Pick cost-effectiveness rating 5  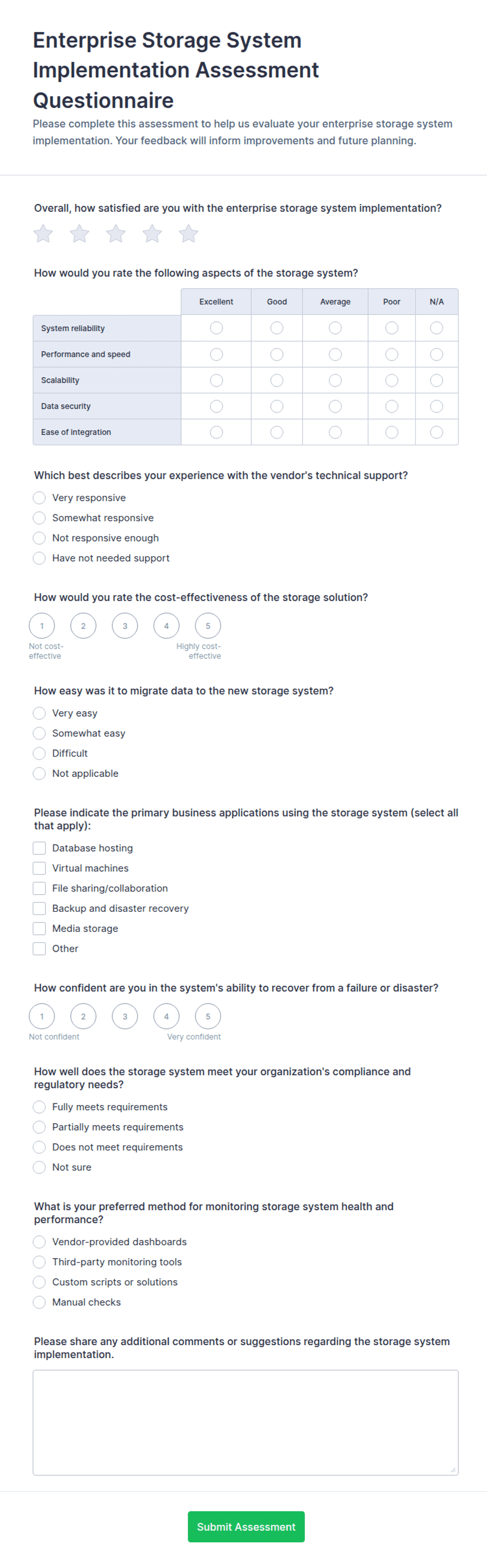click(208, 626)
